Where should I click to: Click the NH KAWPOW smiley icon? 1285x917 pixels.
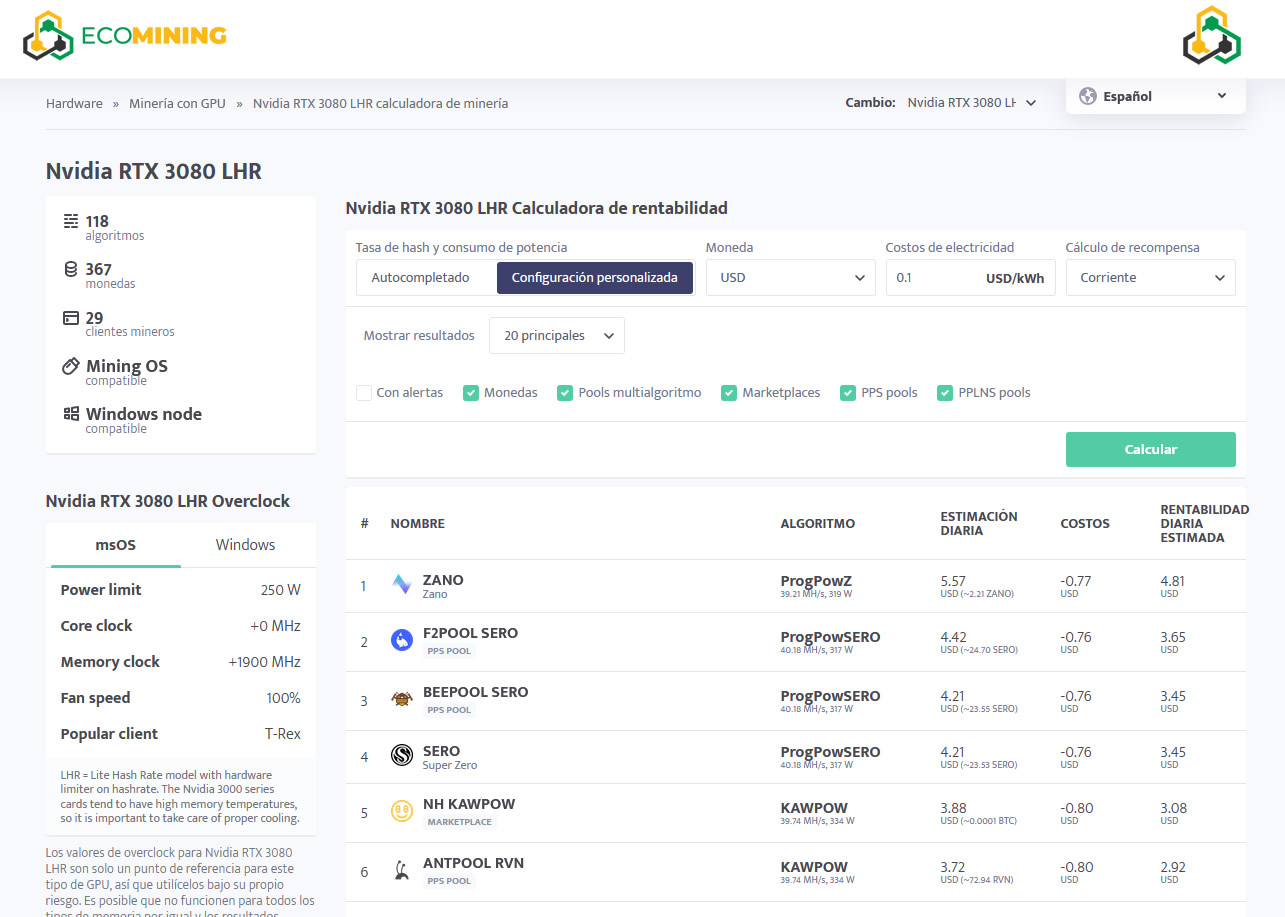coord(402,811)
